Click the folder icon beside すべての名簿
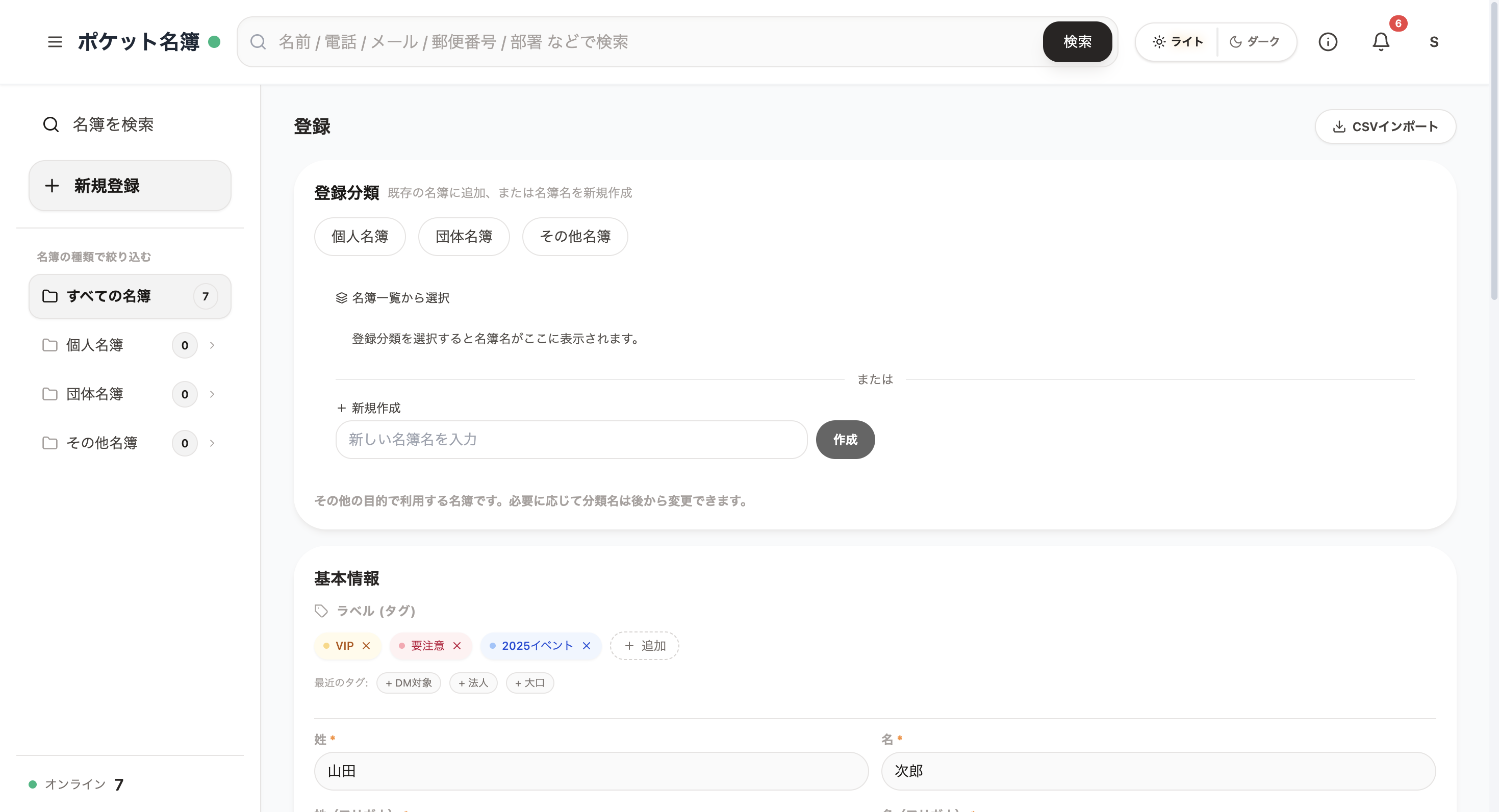Screen dimensions: 1499x812 click(49, 296)
